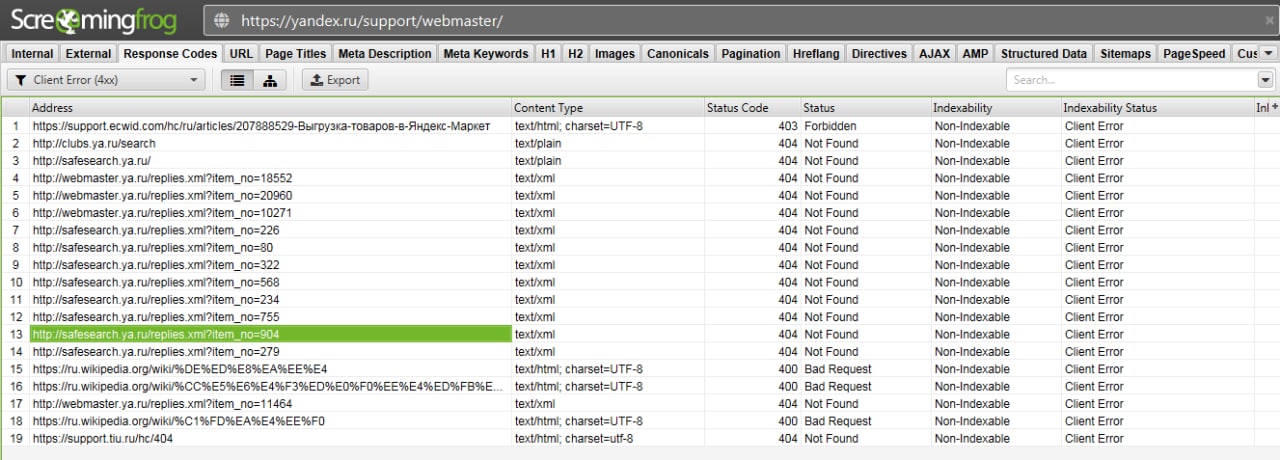
Task: Open the Sitemaps tab
Action: [x=1125, y=54]
